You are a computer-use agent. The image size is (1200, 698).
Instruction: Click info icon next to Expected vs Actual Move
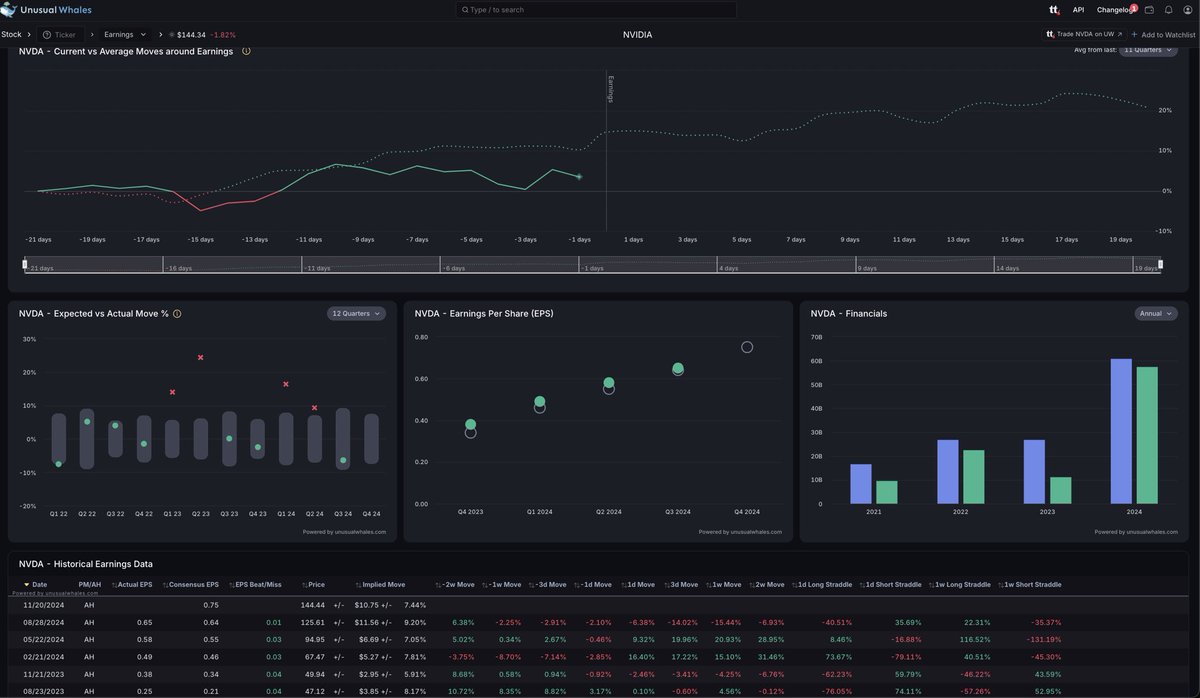(x=177, y=313)
